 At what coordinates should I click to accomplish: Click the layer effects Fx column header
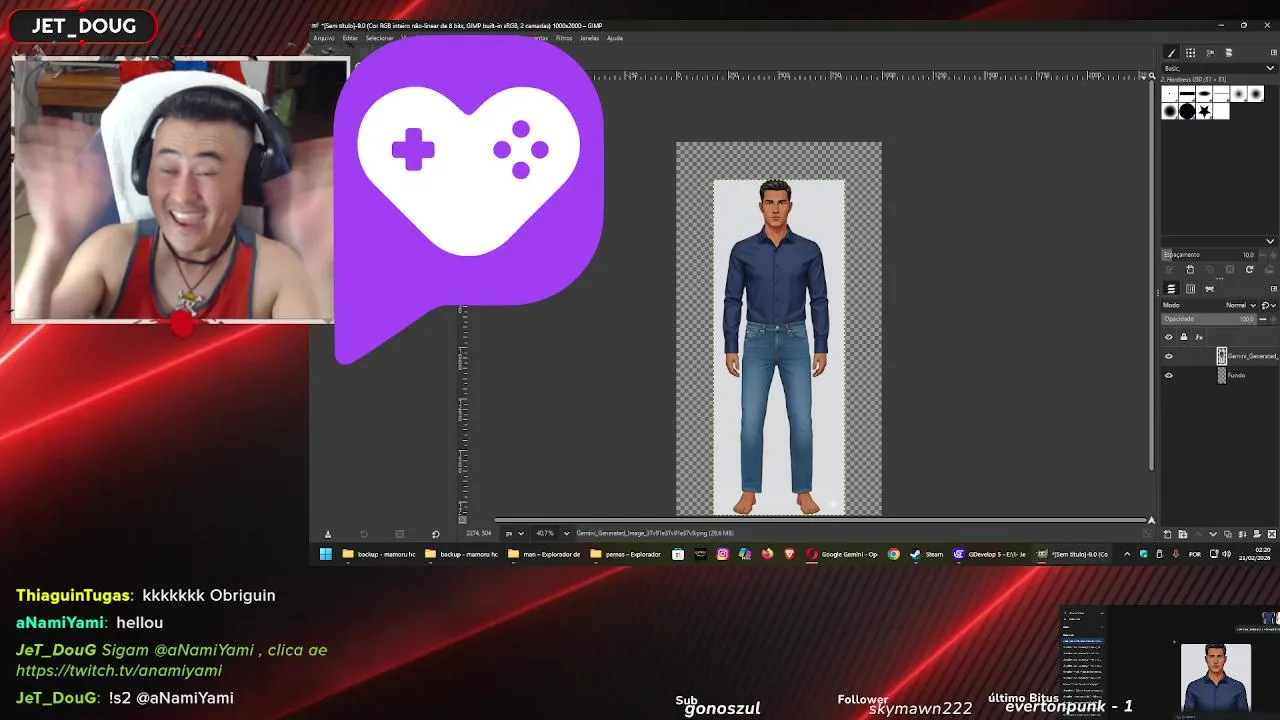[1199, 337]
